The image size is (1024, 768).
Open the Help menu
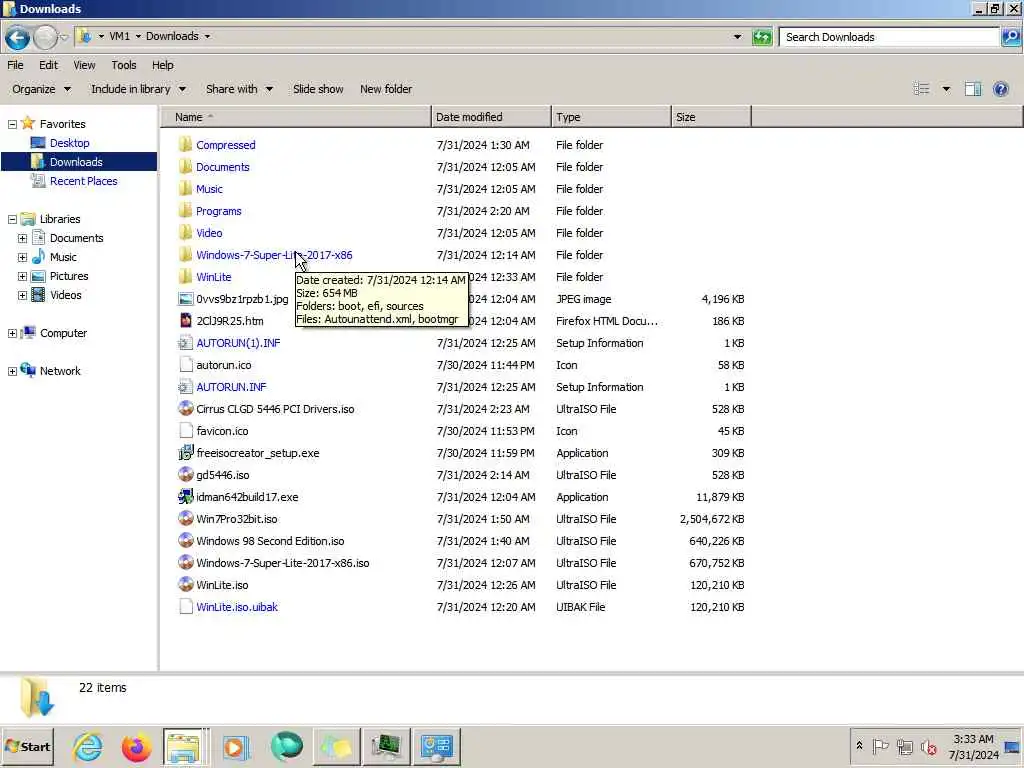163,65
